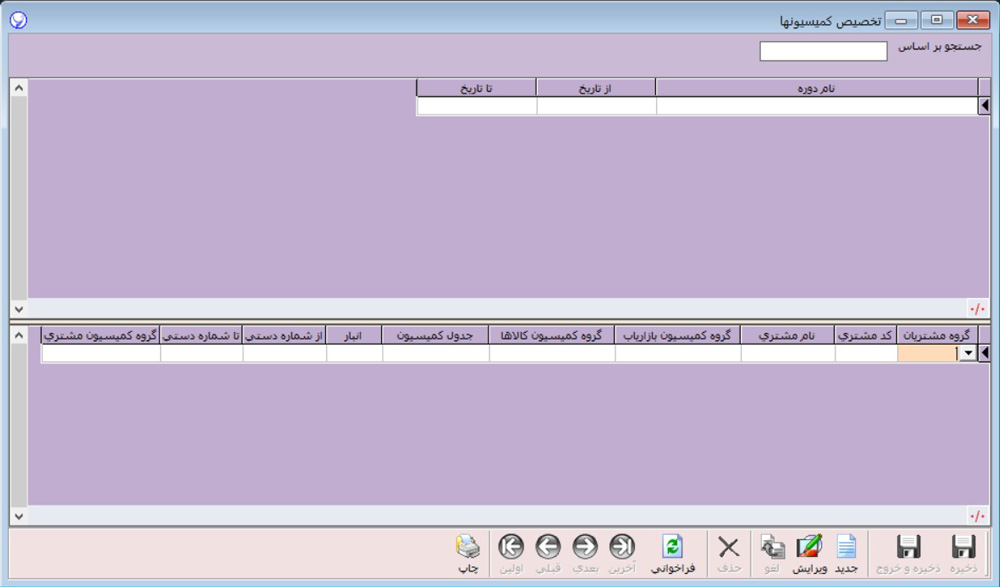Click Save and Exit (ذخیره و خروج)
The height and width of the screenshot is (587, 1000).
pyautogui.click(x=908, y=548)
